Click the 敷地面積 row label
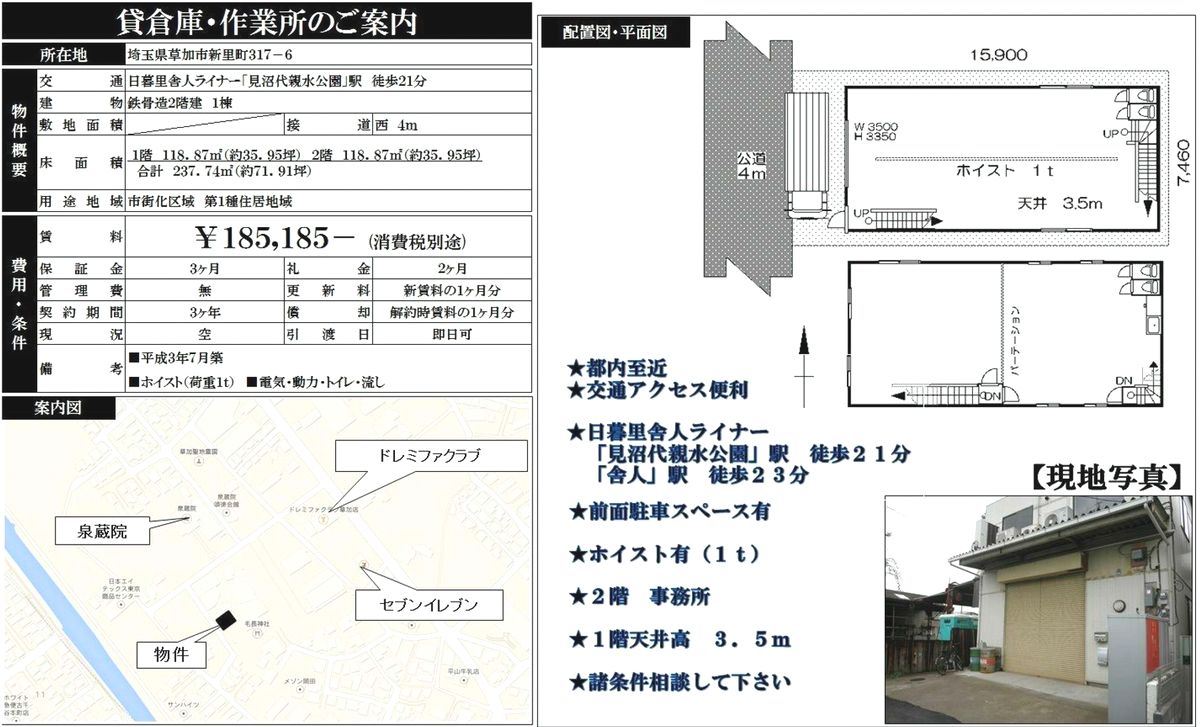The image size is (1200, 727). (x=80, y=126)
